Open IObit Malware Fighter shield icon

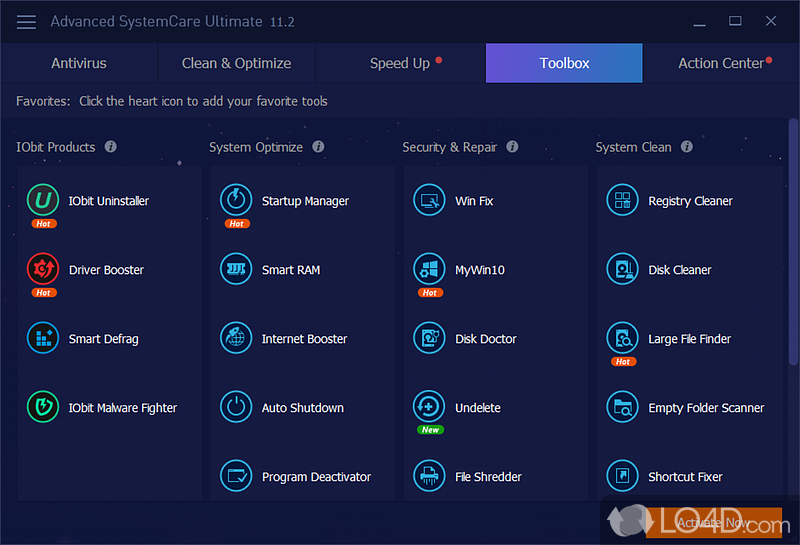coord(43,407)
